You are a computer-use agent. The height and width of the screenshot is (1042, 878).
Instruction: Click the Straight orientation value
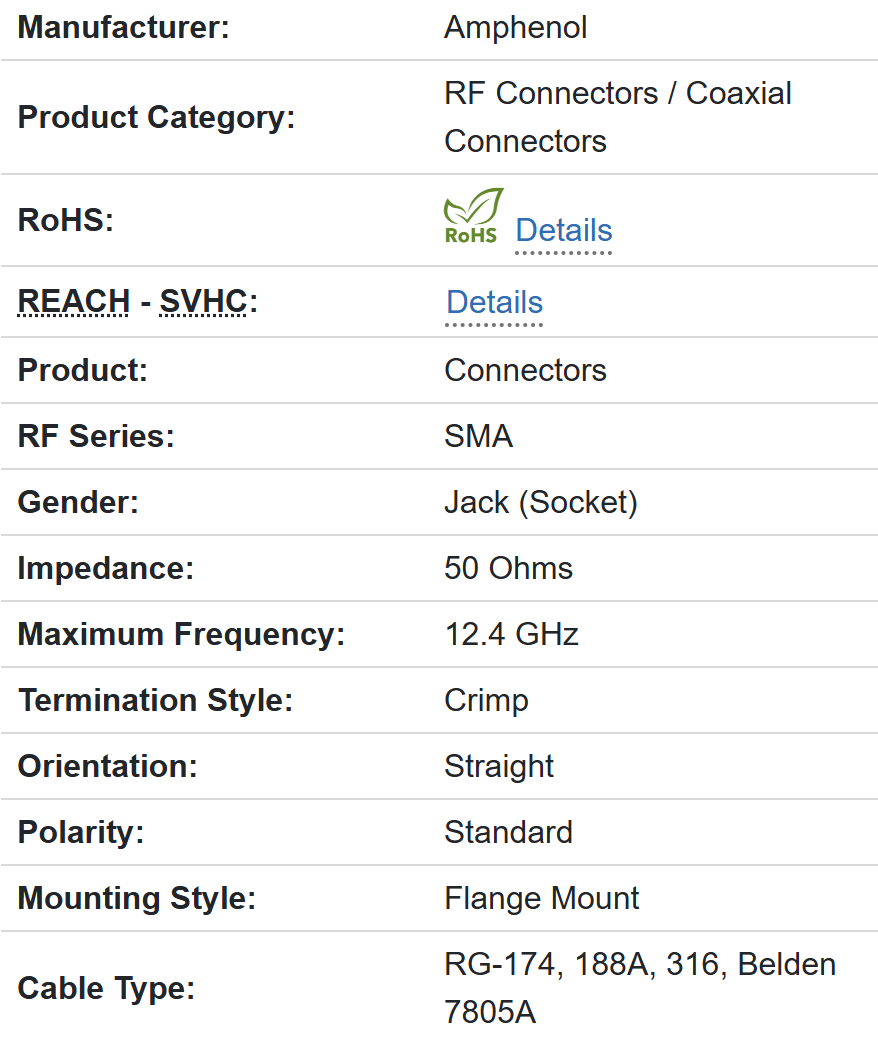(498, 766)
